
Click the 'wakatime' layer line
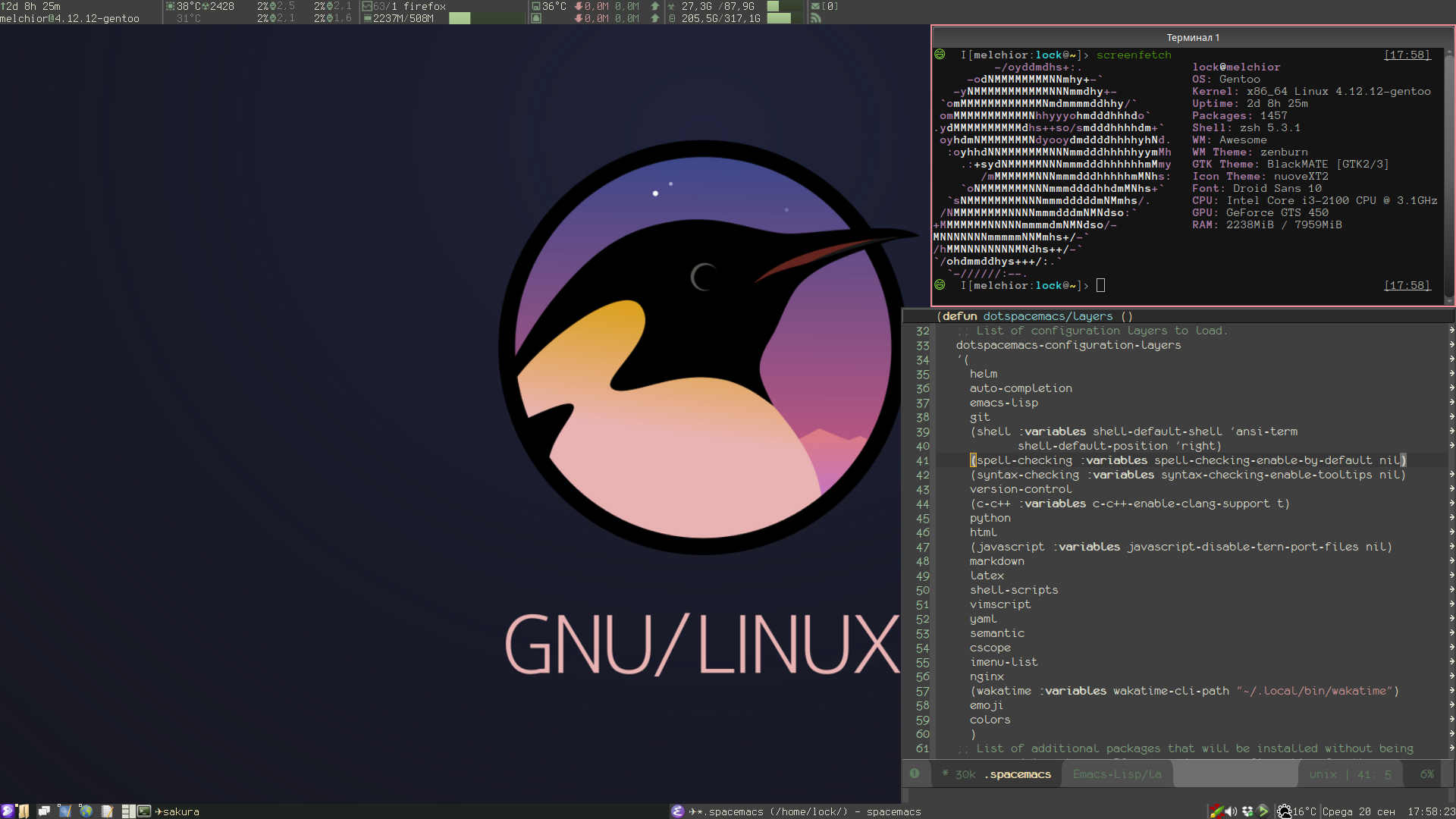1185,691
